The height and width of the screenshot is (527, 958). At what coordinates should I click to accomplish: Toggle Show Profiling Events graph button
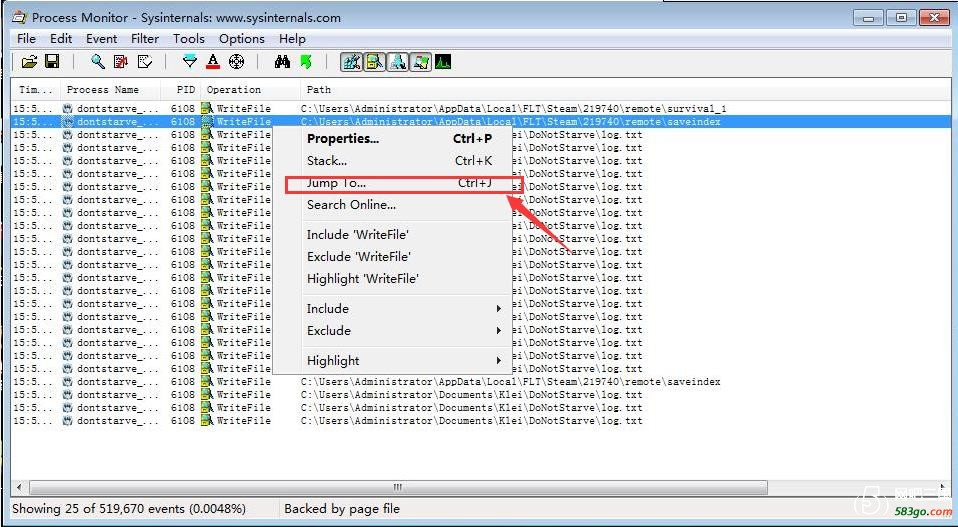coord(444,62)
